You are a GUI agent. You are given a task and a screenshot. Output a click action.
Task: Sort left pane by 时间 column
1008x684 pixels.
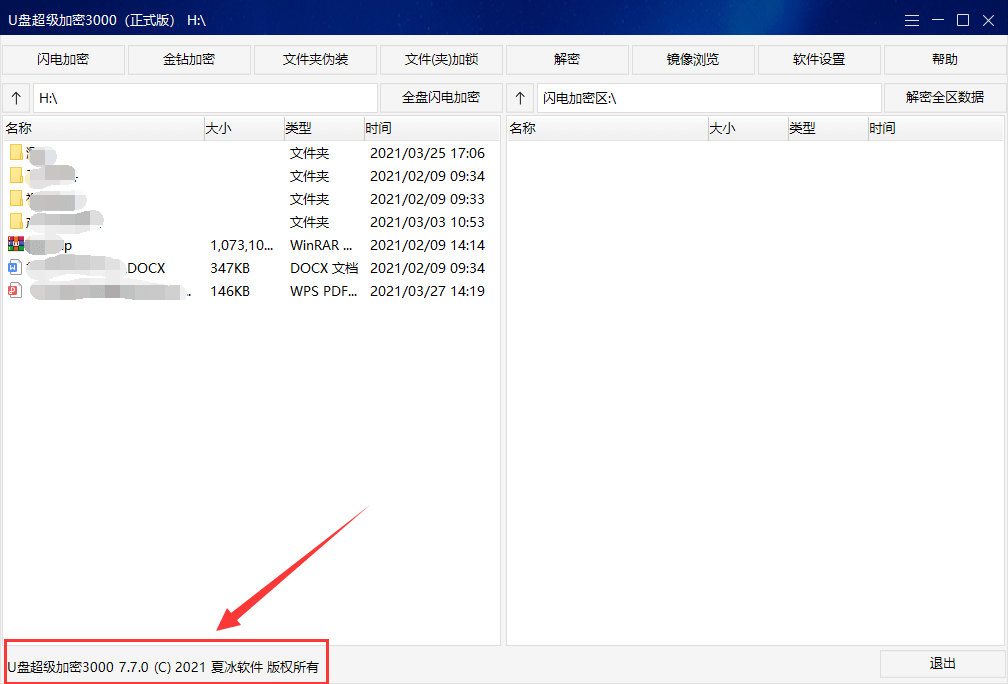[431, 129]
